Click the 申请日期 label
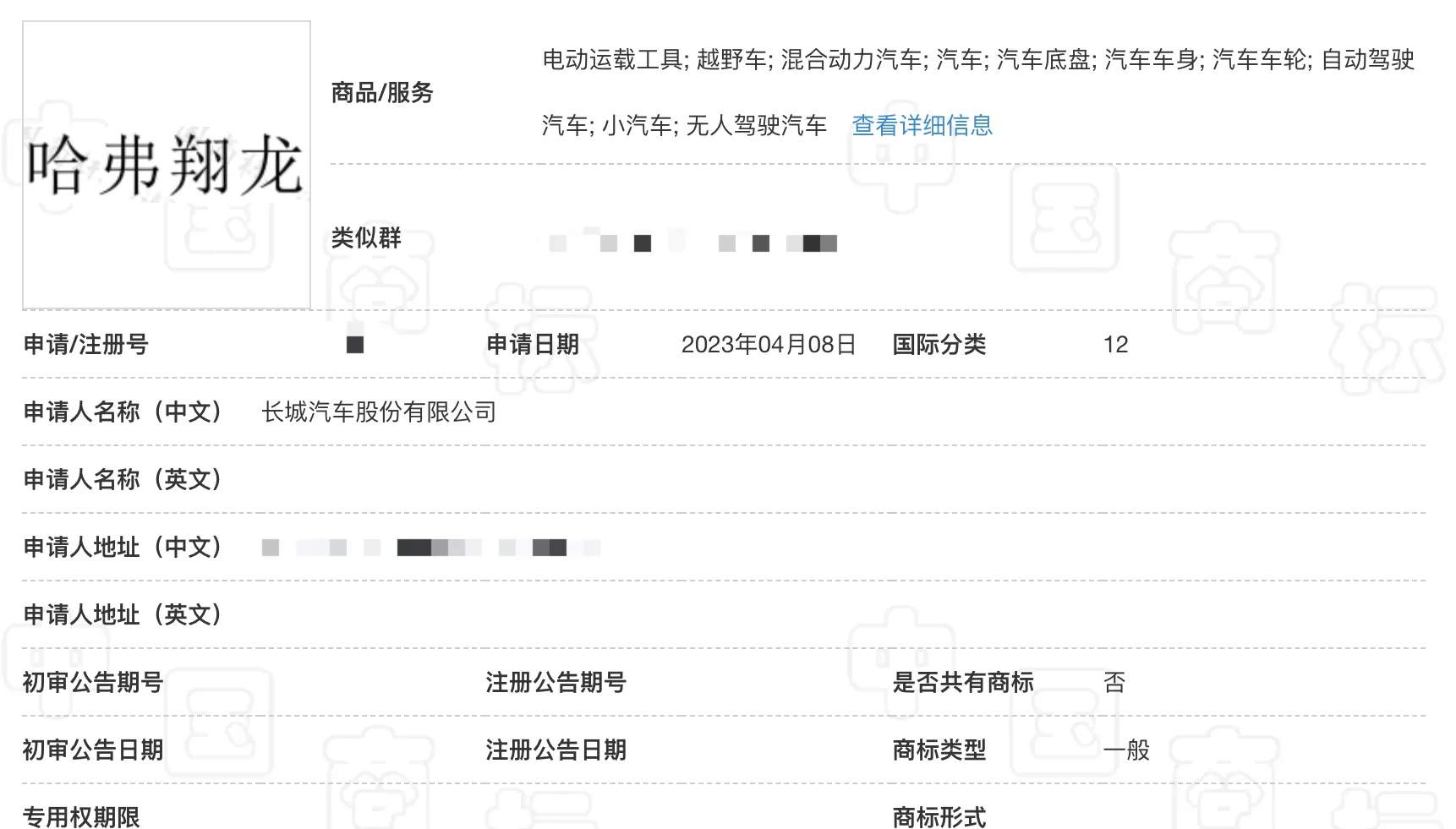Viewport: 1456px width, 829px height. [x=533, y=344]
